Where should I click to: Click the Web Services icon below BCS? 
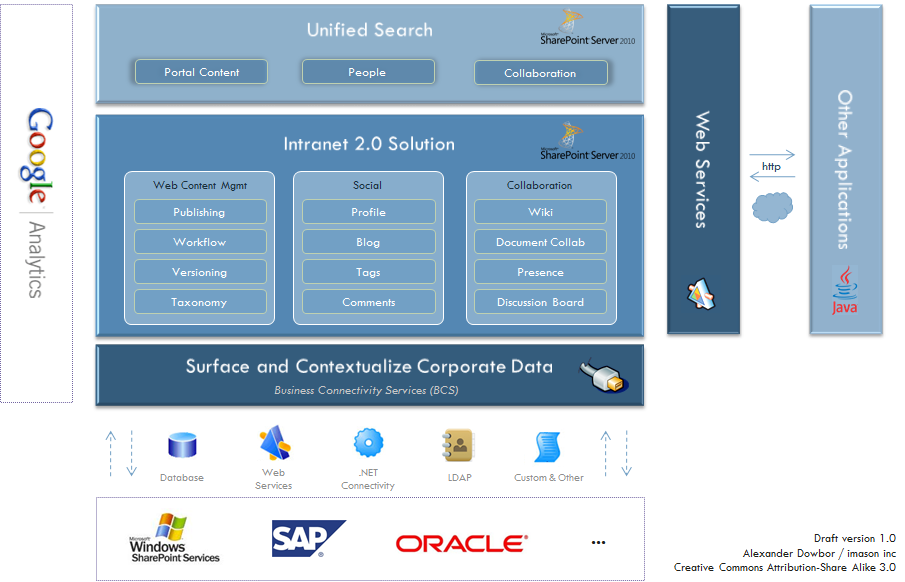click(274, 443)
